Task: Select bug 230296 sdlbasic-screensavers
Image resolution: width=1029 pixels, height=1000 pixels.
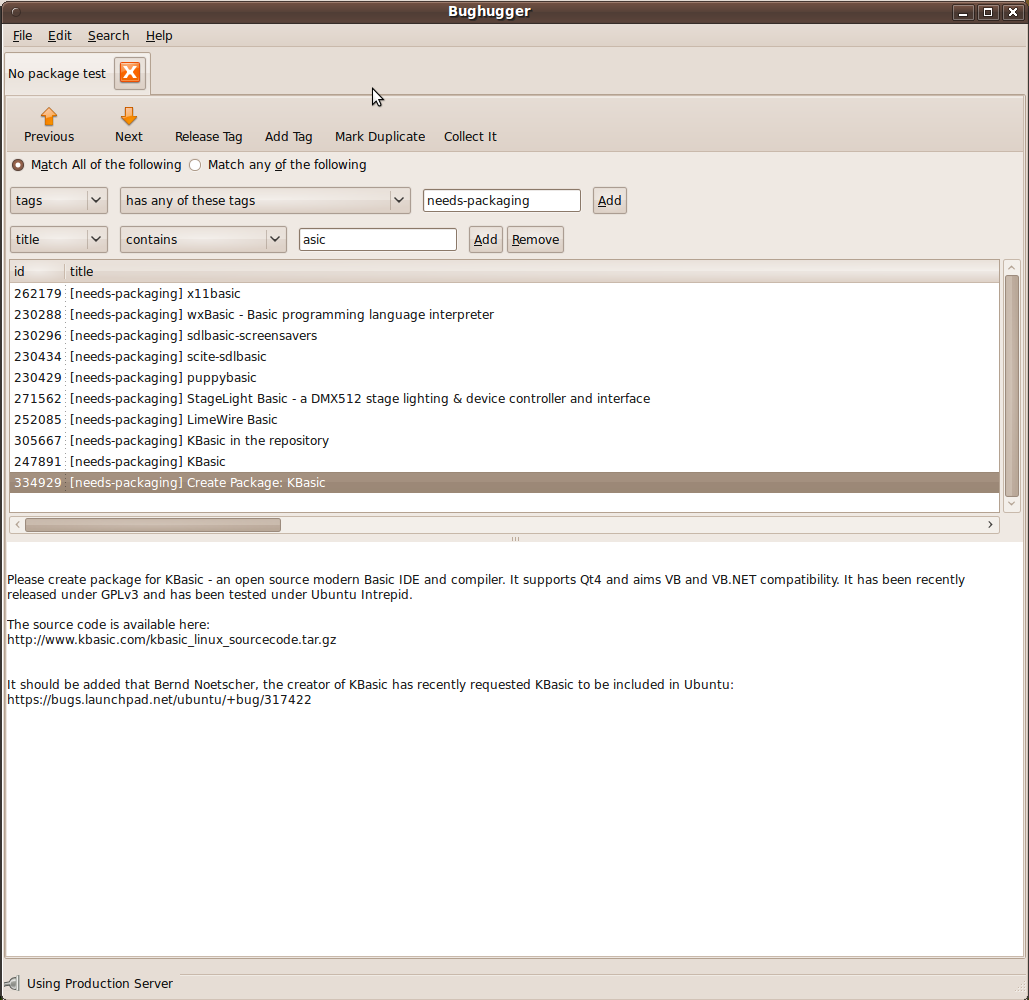Action: [505, 335]
